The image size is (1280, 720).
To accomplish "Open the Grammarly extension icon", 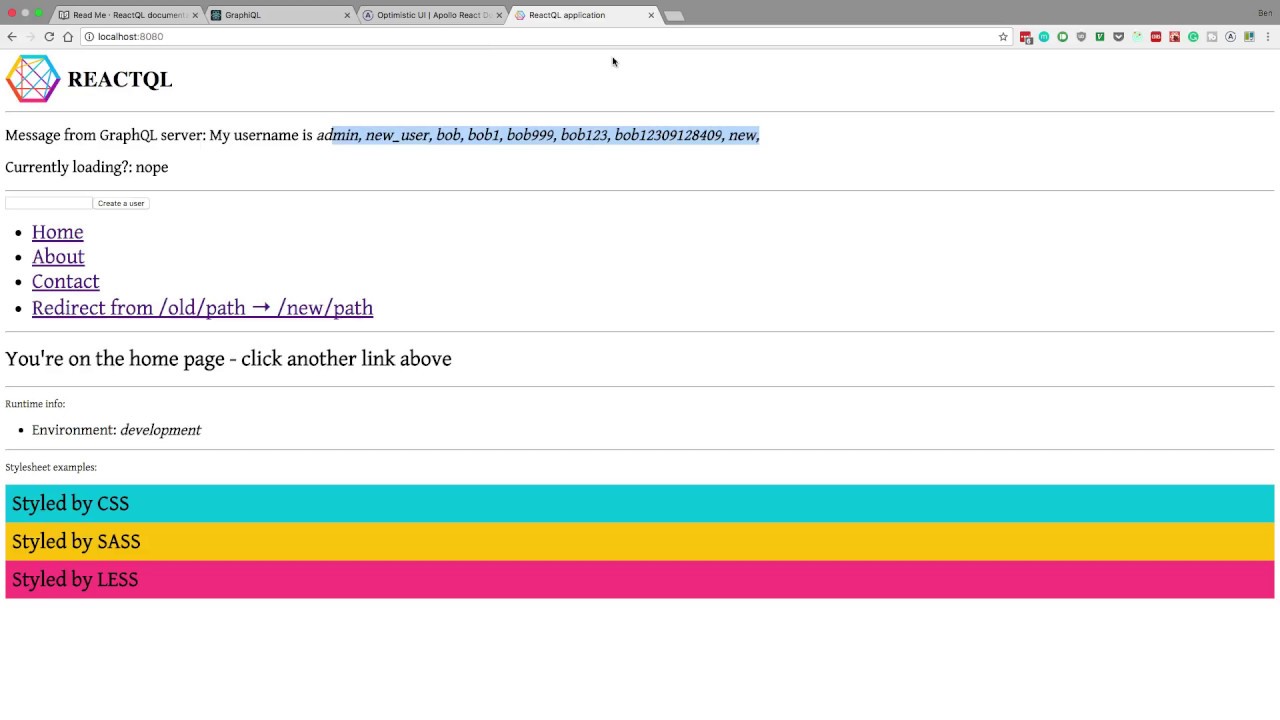I will 1193,37.
